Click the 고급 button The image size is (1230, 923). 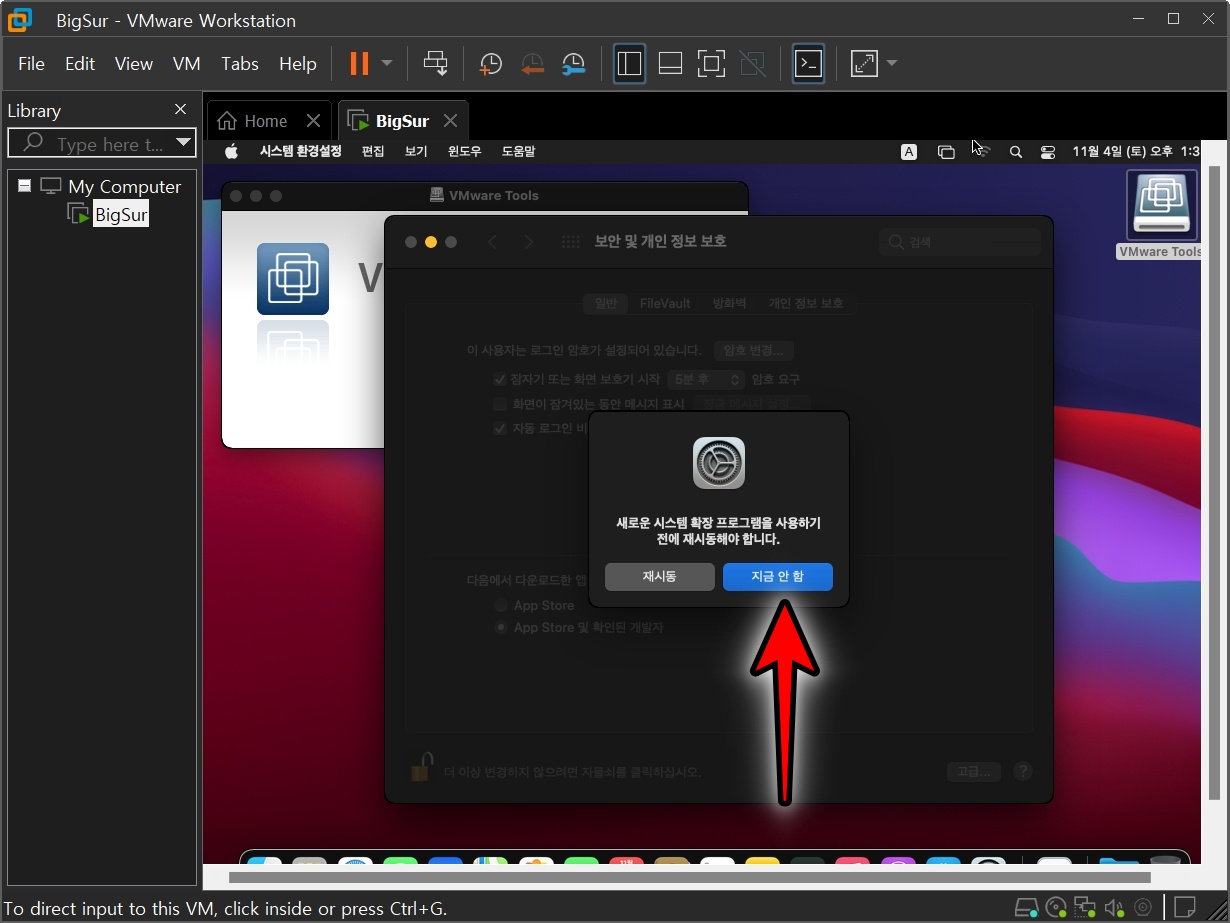973,771
